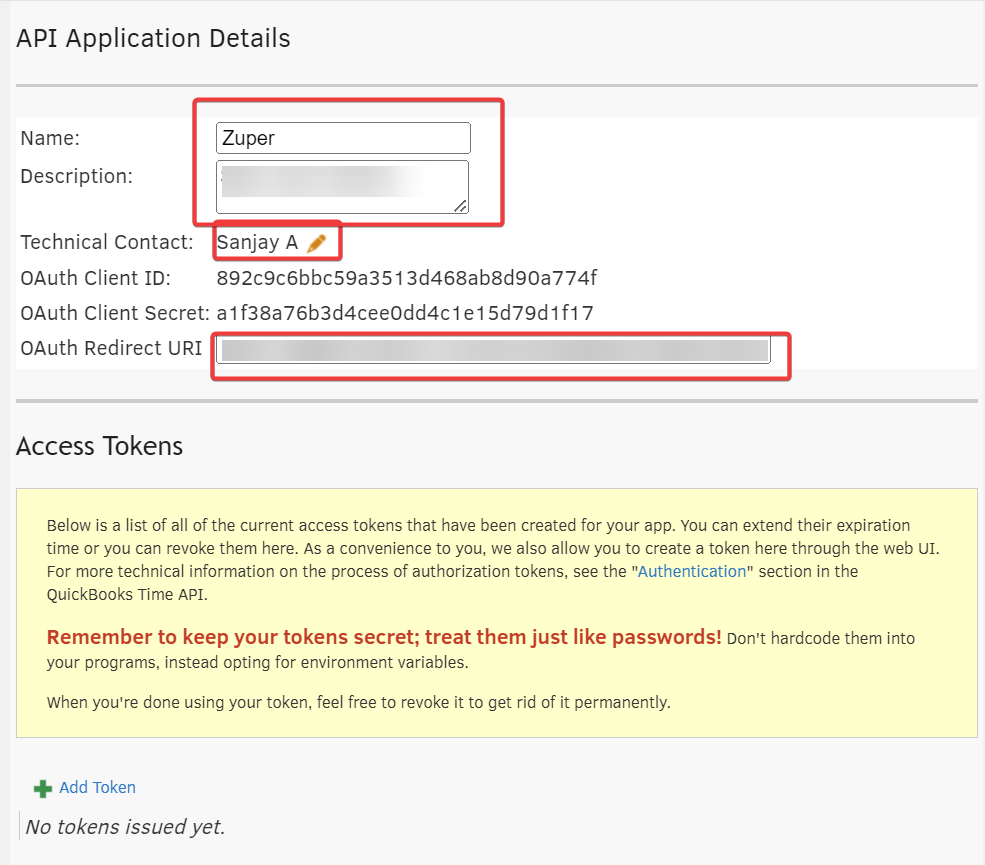Click the 'OAuth Redirect URI' label
Viewport: 985px width, 865px height.
pos(110,349)
